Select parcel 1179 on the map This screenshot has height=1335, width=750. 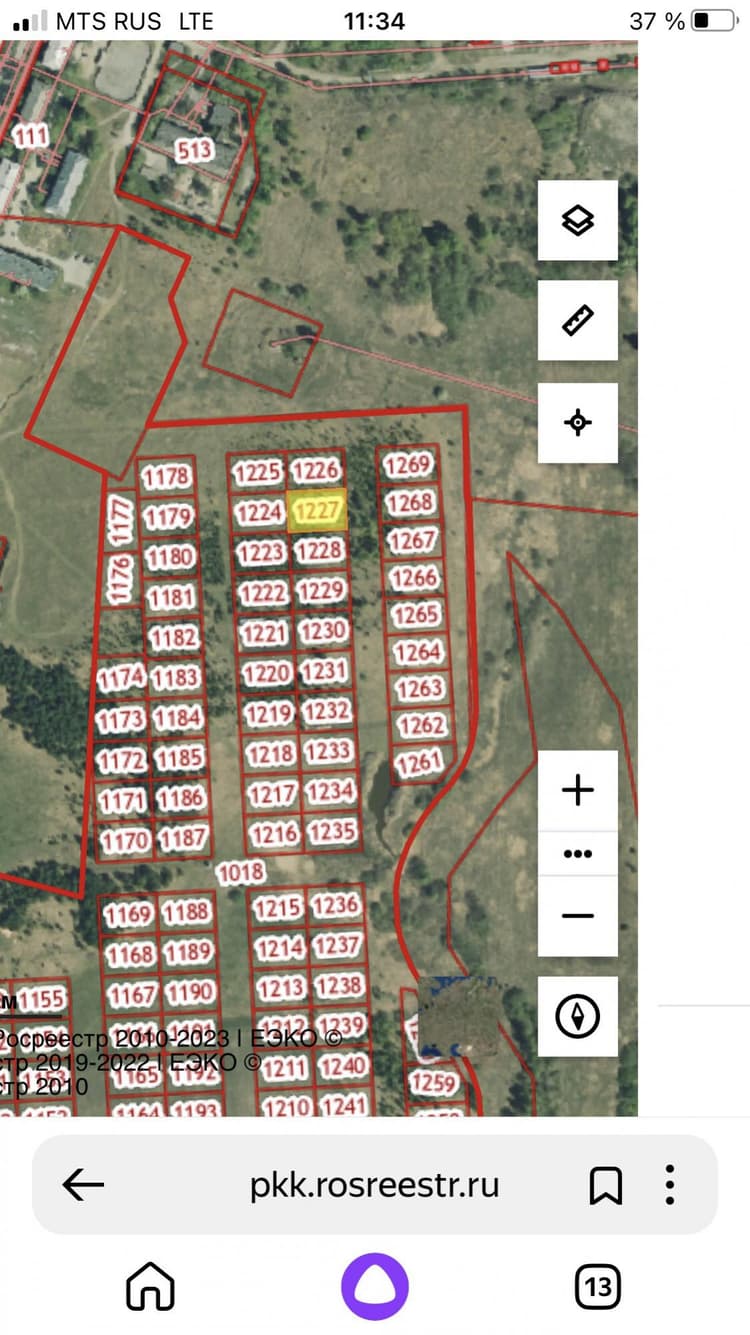[x=168, y=517]
